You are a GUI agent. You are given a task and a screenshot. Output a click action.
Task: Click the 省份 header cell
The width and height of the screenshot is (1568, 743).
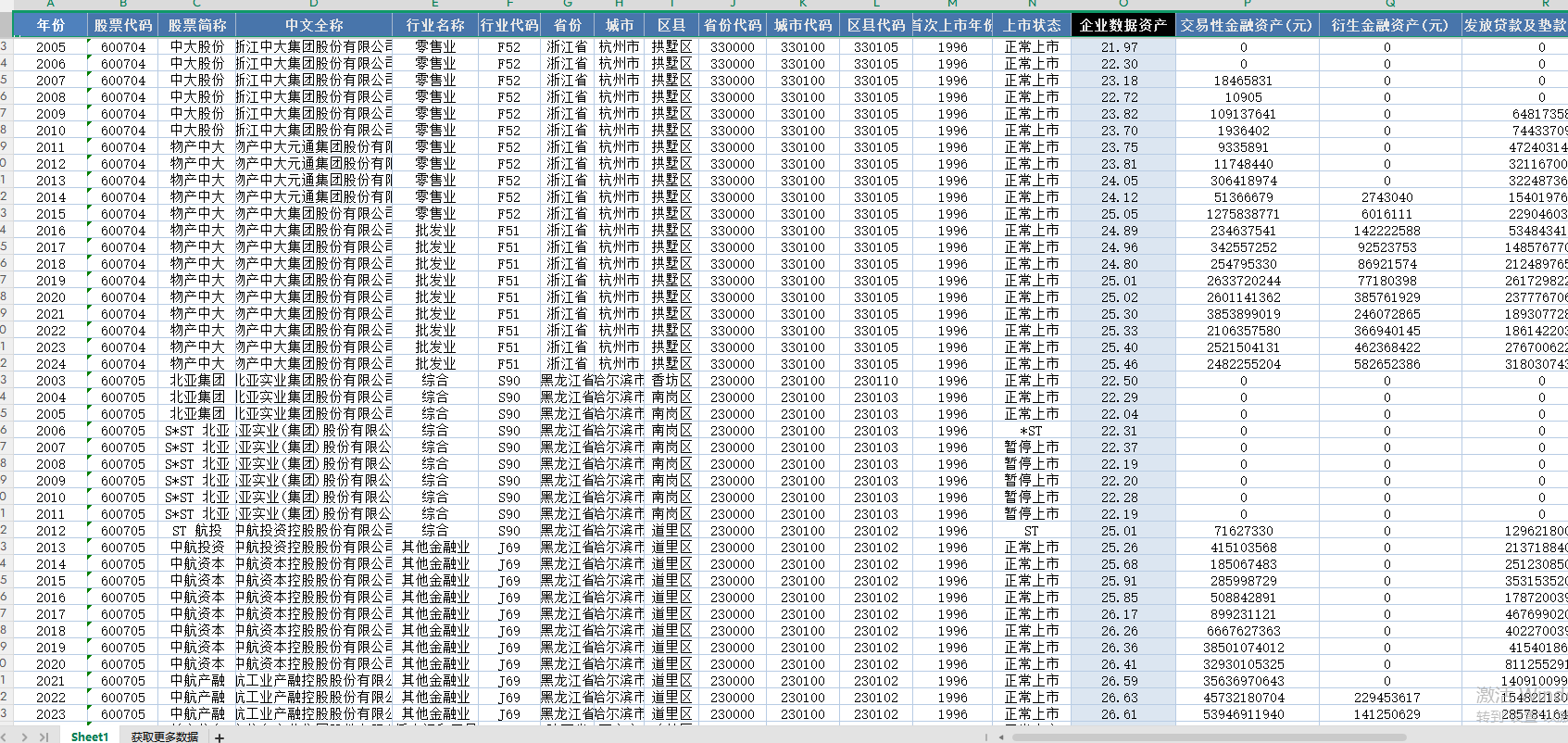[x=567, y=25]
